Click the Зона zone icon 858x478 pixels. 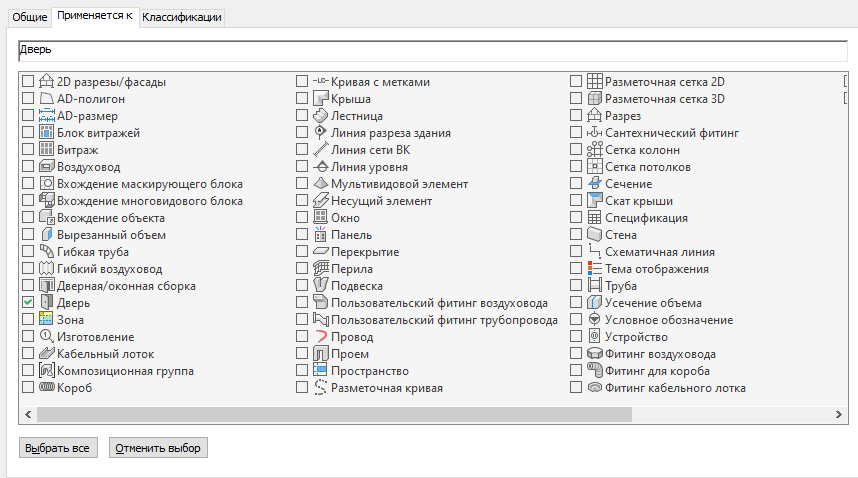(46, 319)
